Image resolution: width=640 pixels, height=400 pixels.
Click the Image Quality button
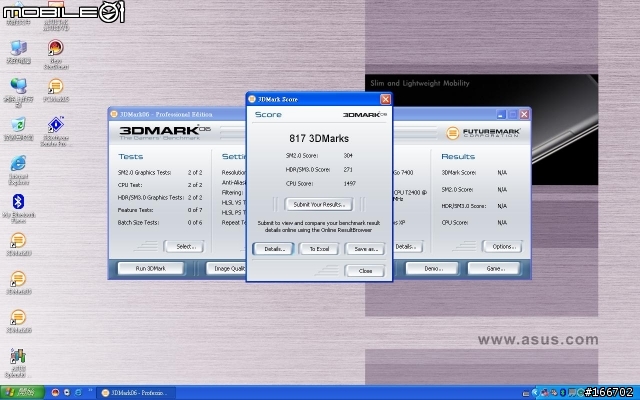coord(226,269)
